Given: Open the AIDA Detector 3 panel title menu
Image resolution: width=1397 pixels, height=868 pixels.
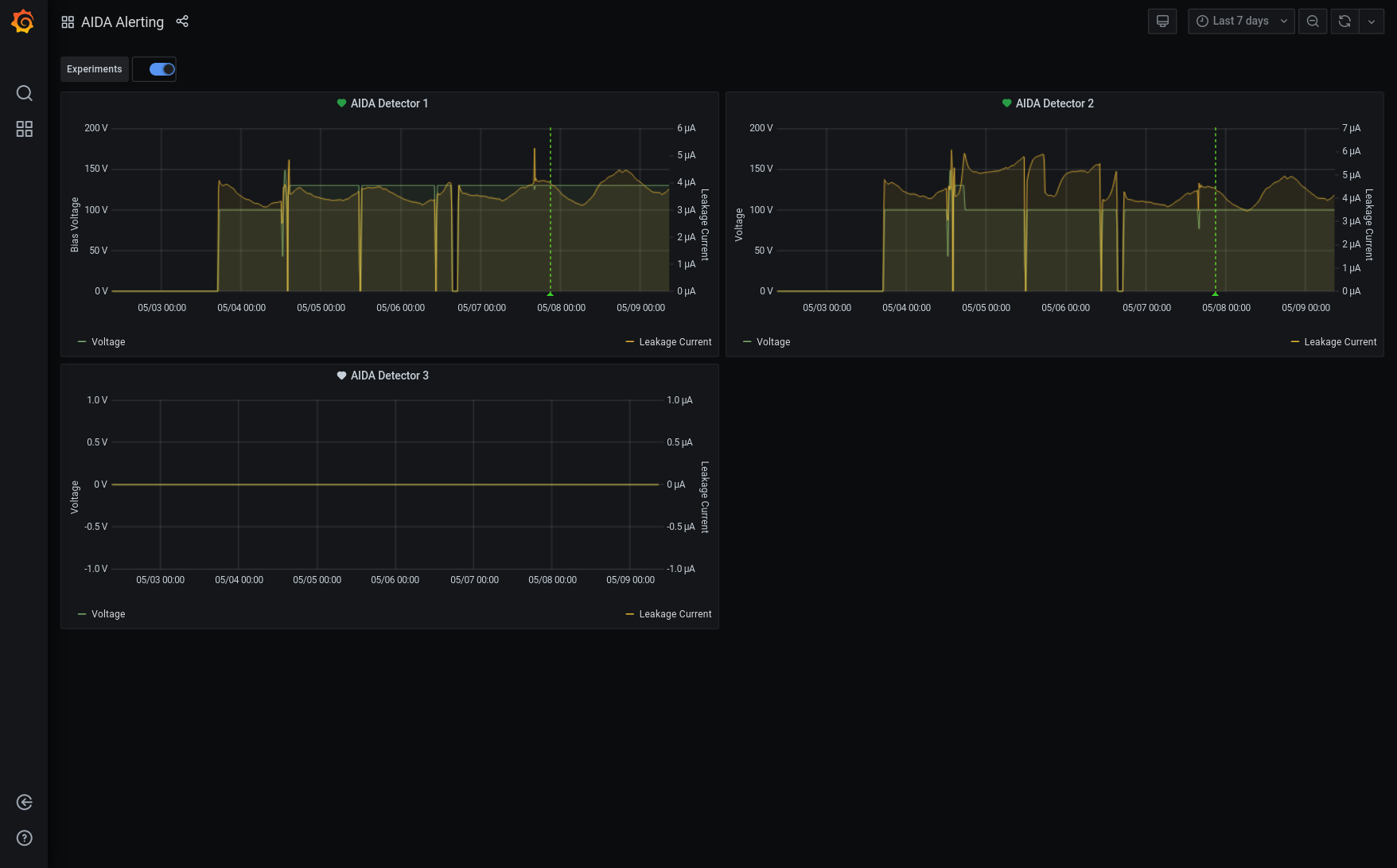Looking at the screenshot, I should point(389,376).
